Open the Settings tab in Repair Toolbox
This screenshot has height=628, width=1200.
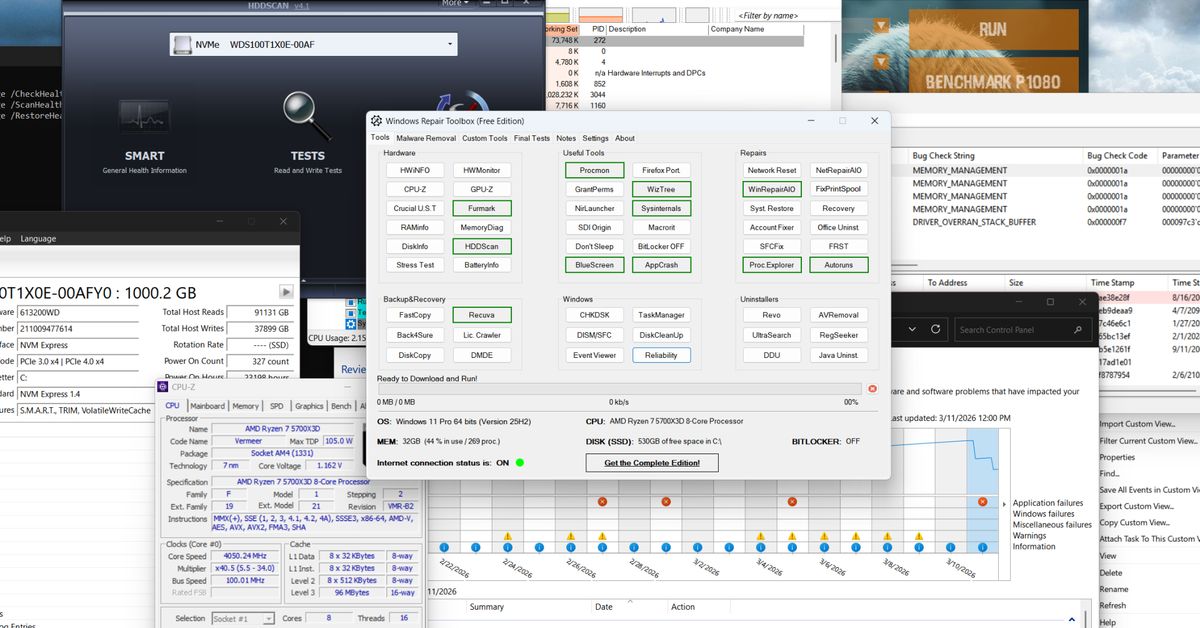point(595,138)
